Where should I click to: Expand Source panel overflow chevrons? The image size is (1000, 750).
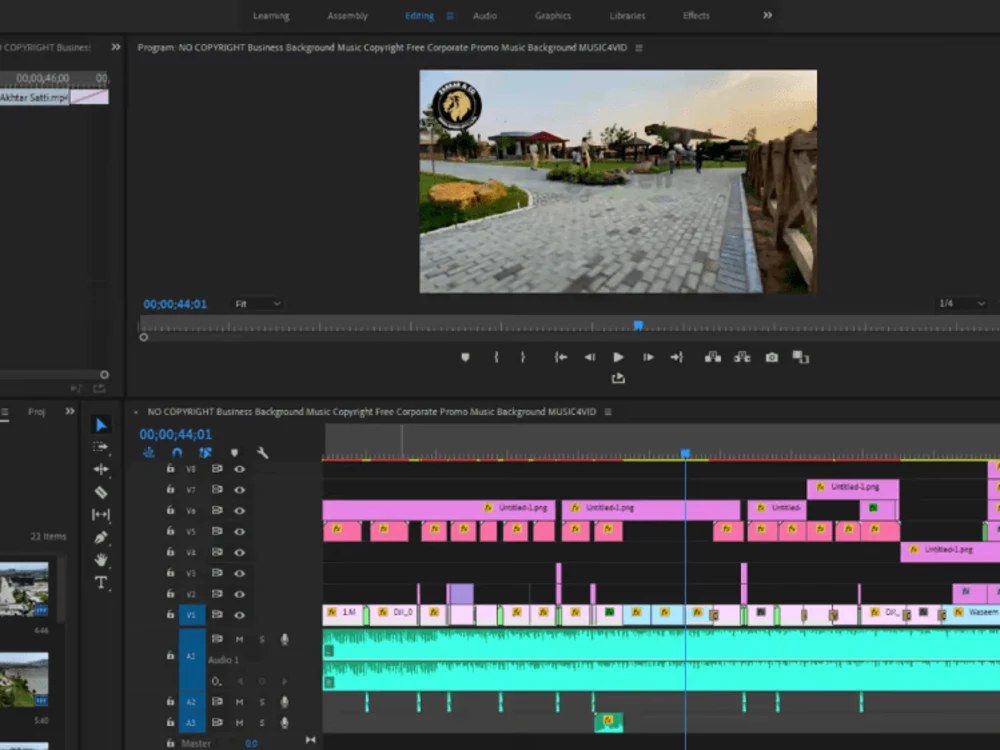click(x=116, y=47)
